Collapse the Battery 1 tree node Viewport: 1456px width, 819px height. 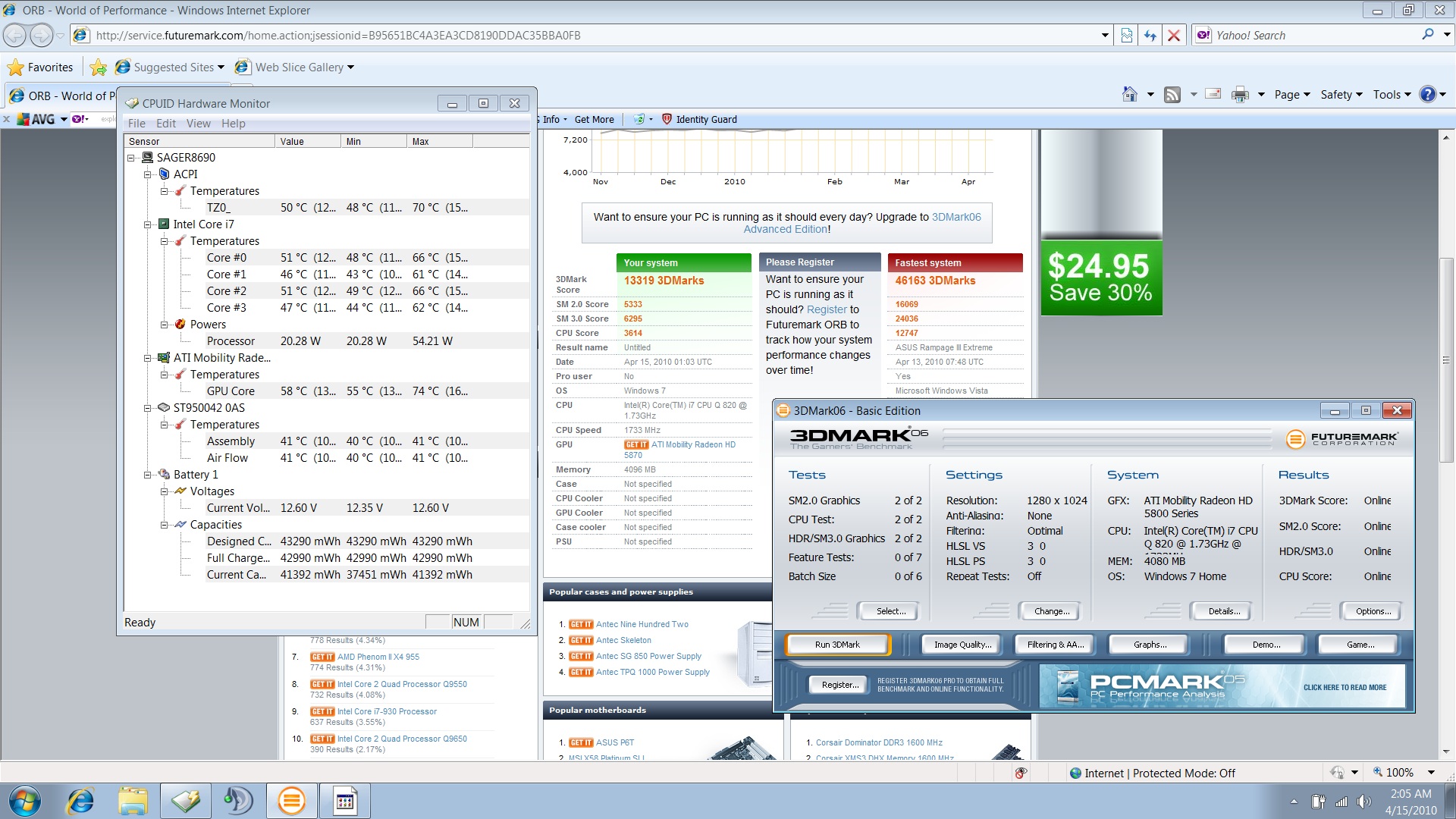[x=148, y=475]
